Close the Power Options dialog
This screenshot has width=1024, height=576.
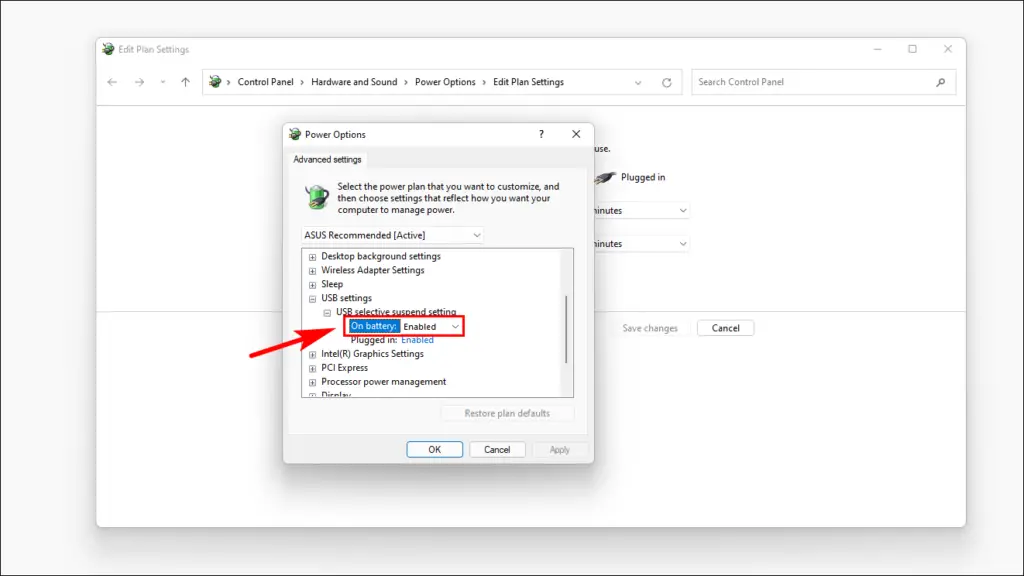(576, 134)
